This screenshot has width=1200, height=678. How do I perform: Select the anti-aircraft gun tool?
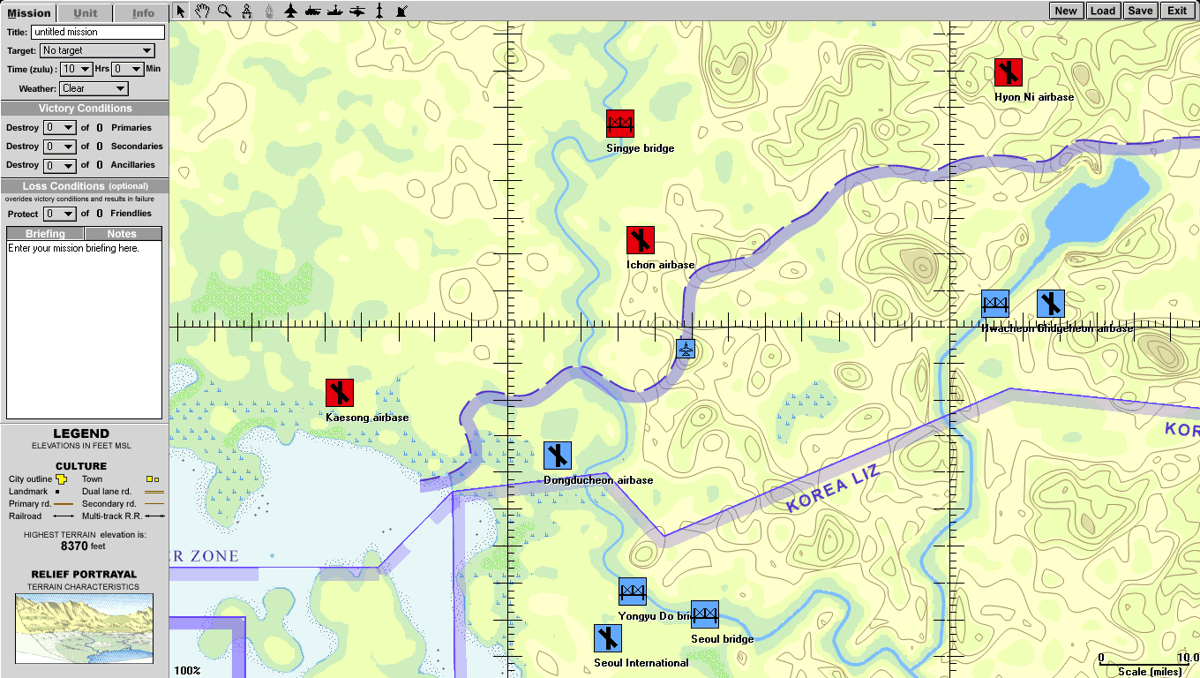coord(401,11)
